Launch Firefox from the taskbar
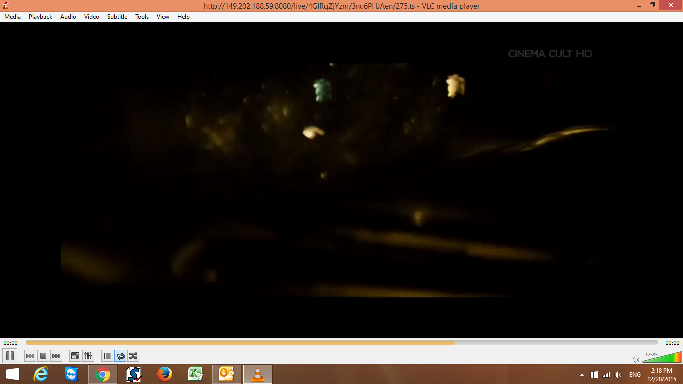Image resolution: width=683 pixels, height=384 pixels. (x=164, y=374)
